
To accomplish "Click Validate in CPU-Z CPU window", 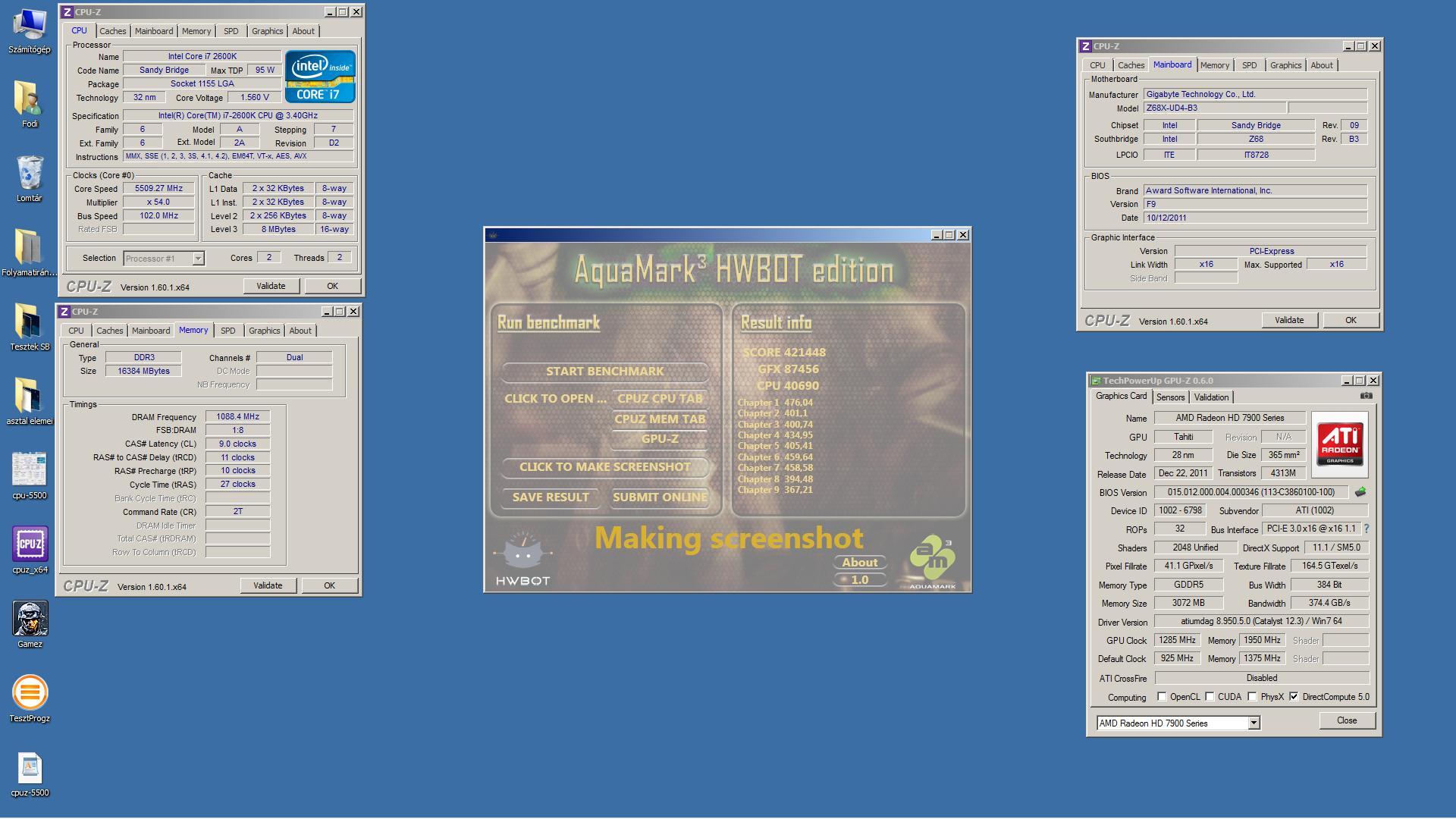I will point(271,286).
